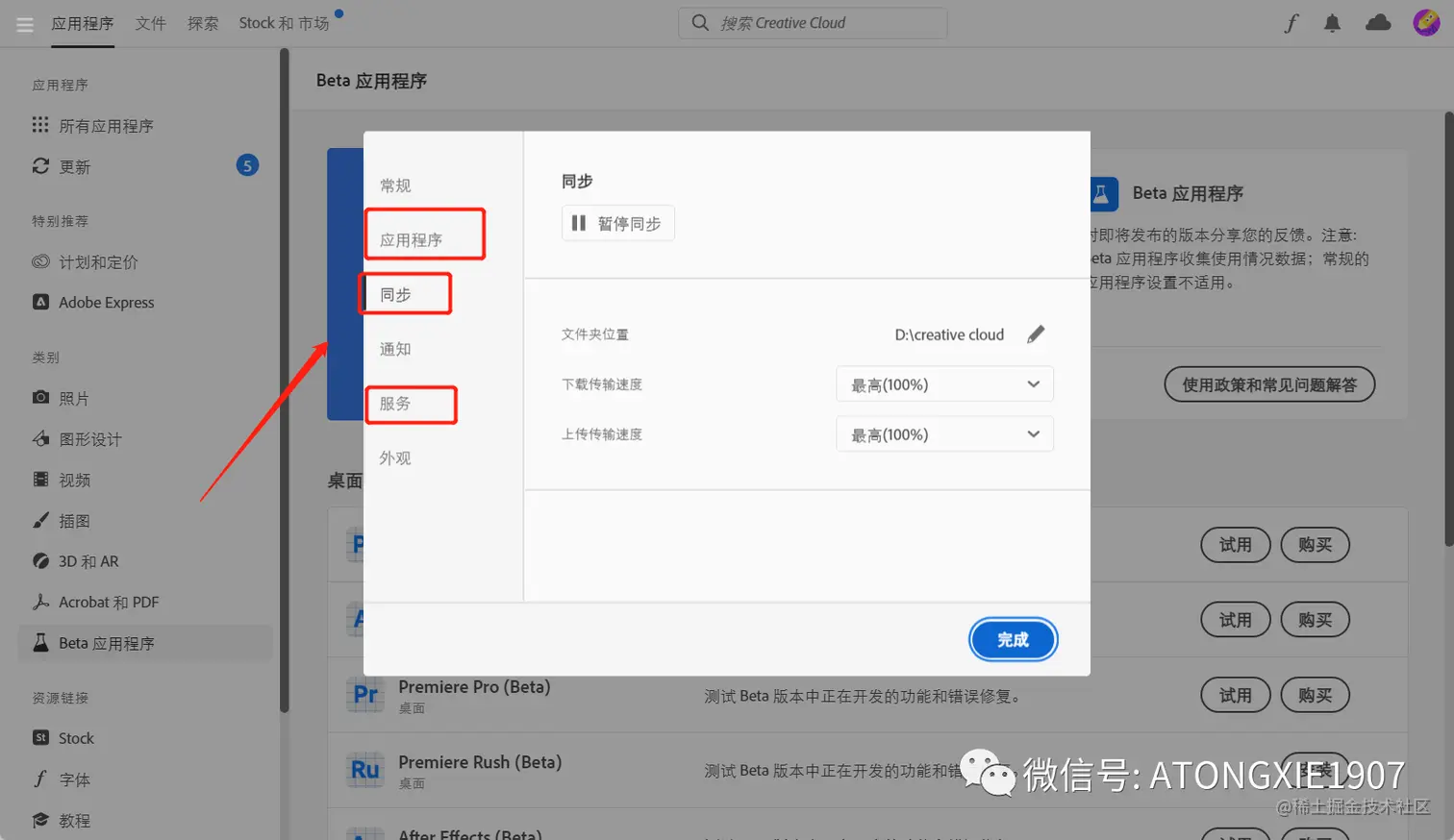
Task: Click the Updates refresh icon
Action: coord(40,166)
